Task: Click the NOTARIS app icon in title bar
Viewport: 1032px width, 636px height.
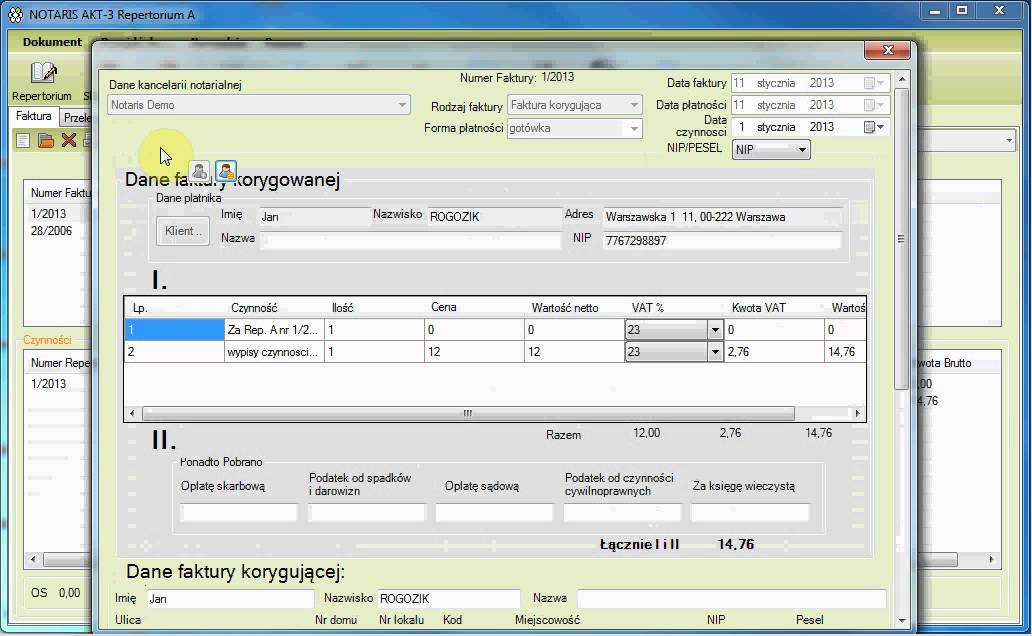Action: tap(14, 14)
